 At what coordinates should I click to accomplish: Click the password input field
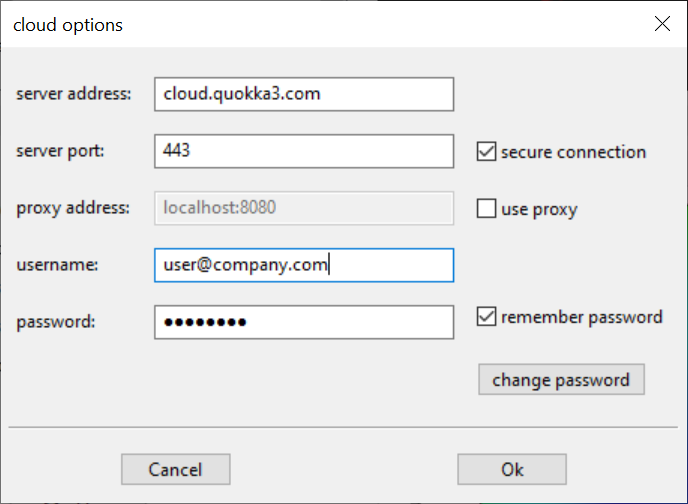(304, 322)
